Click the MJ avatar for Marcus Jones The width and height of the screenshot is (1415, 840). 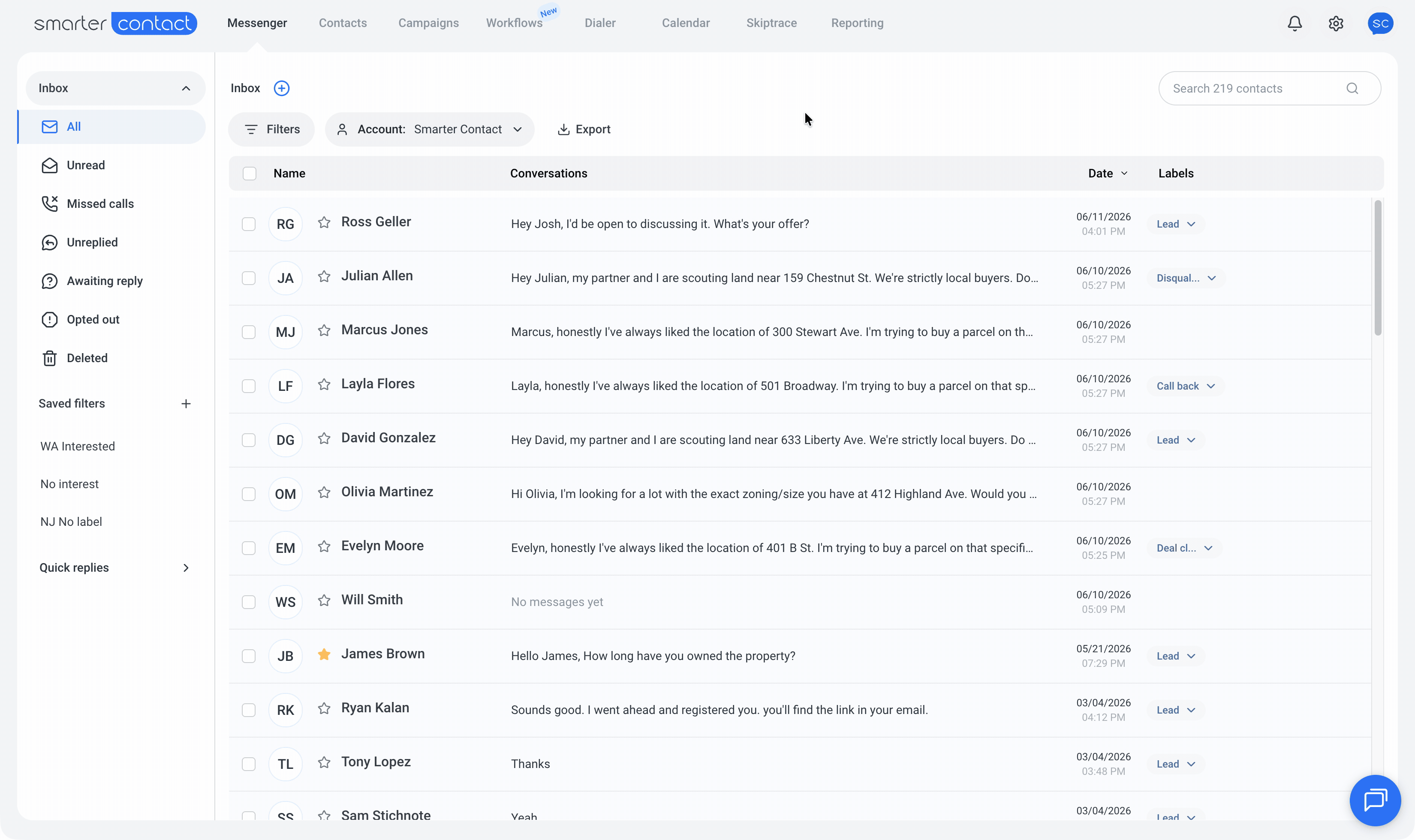[286, 332]
